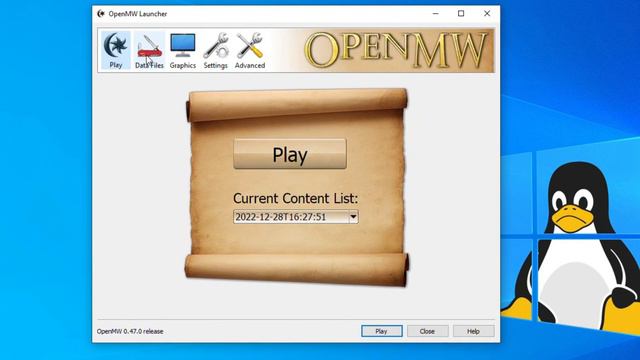Minimize the OpenMW Launcher window
The image size is (640, 360).
point(436,13)
